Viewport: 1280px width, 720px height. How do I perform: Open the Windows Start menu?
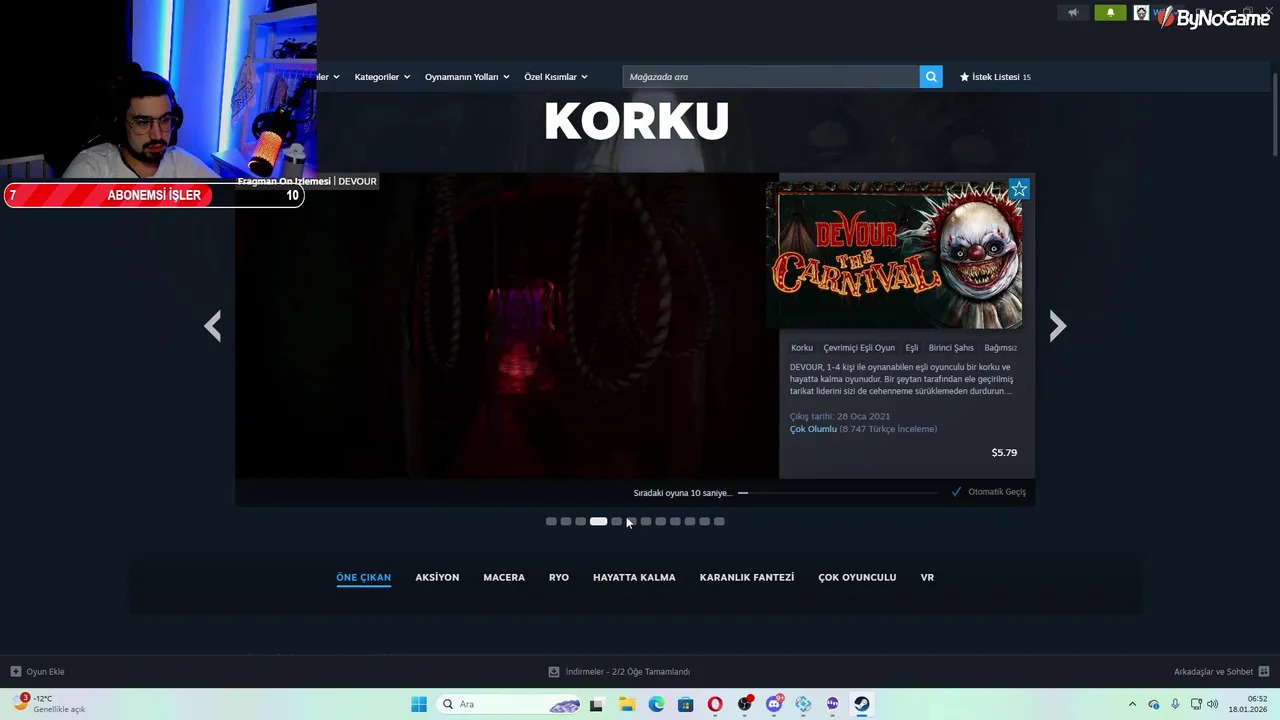[419, 704]
